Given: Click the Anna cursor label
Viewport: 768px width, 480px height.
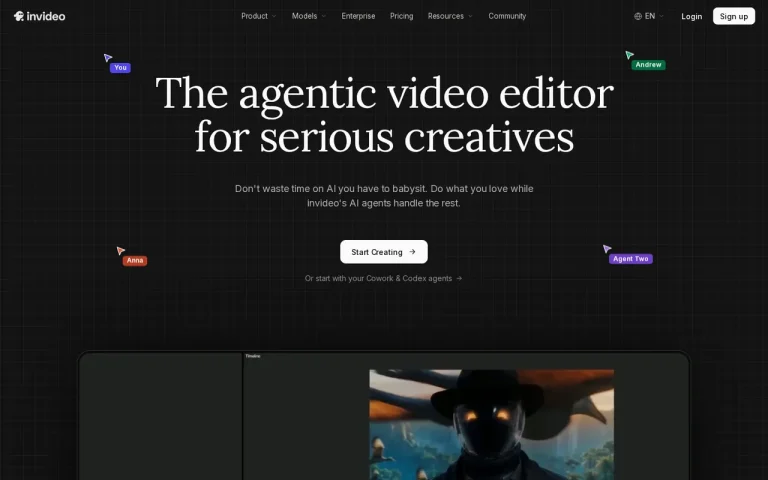Looking at the screenshot, I should click(x=135, y=261).
